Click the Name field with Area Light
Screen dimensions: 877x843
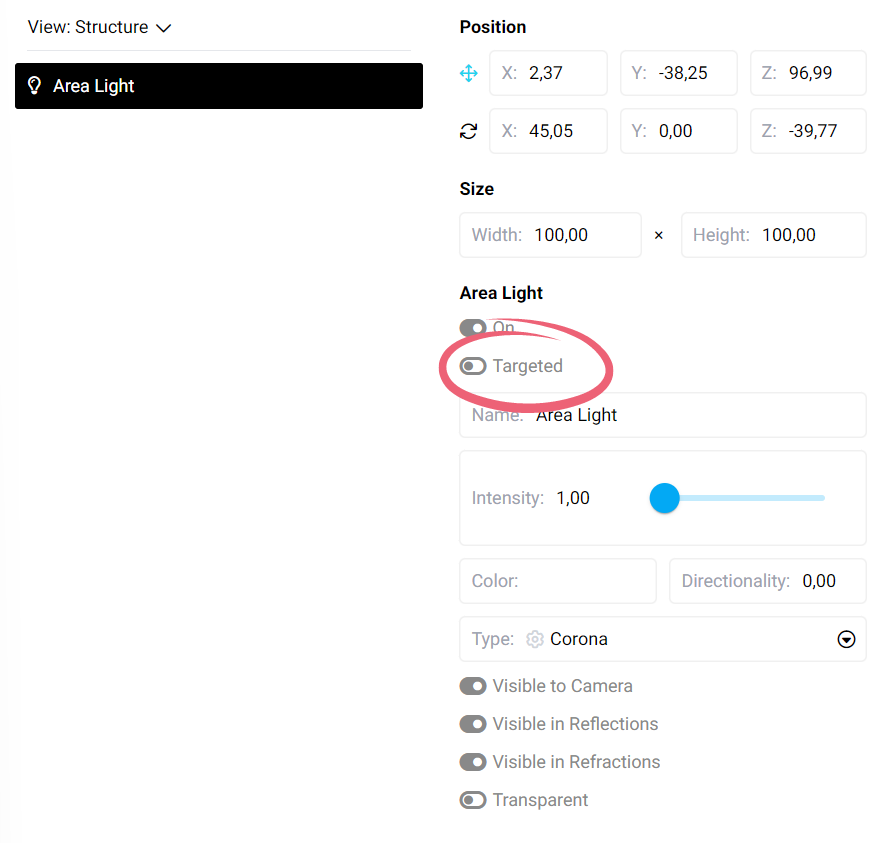pos(690,415)
